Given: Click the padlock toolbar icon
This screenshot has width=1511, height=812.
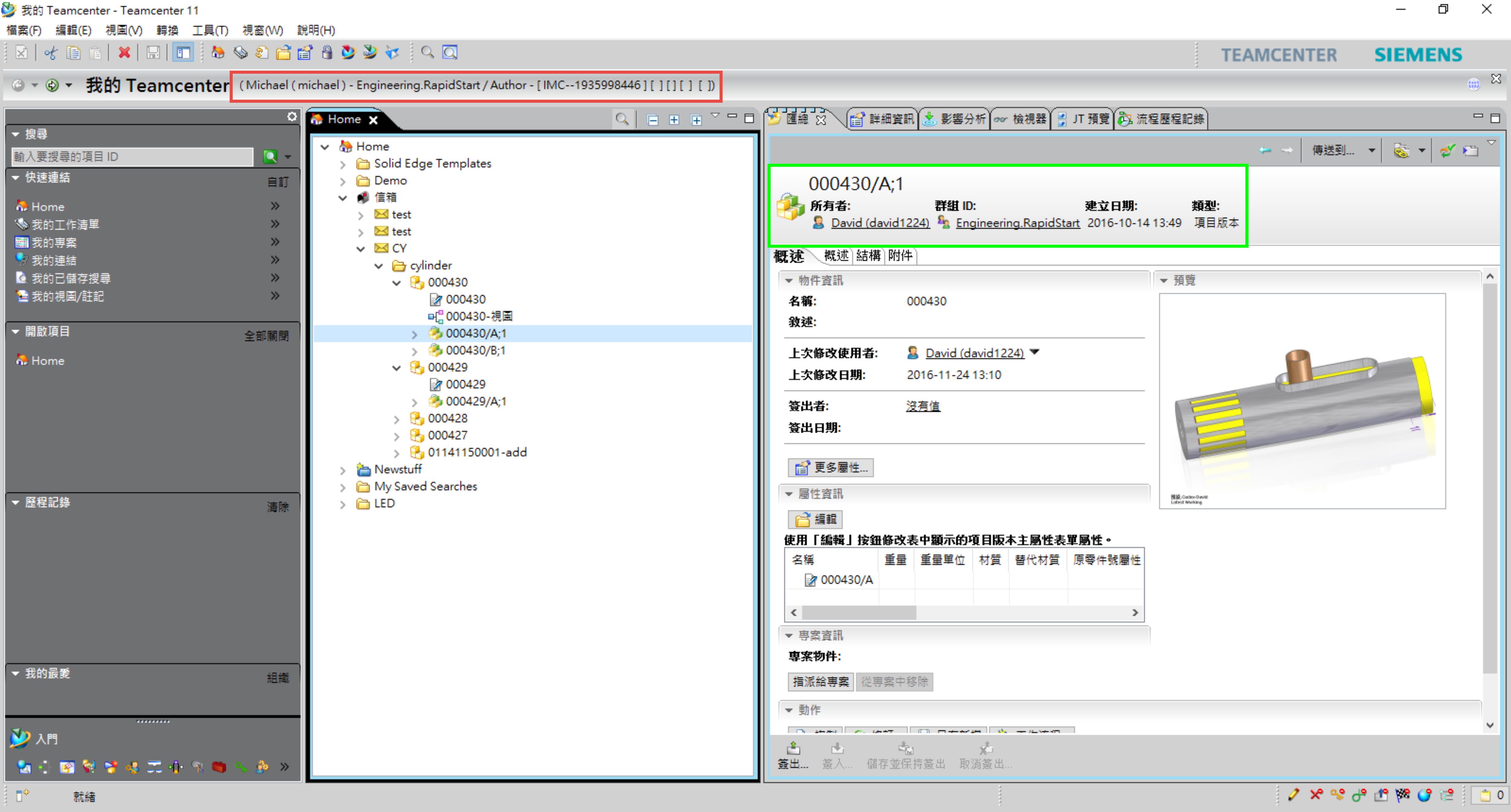Looking at the screenshot, I should click(x=327, y=53).
